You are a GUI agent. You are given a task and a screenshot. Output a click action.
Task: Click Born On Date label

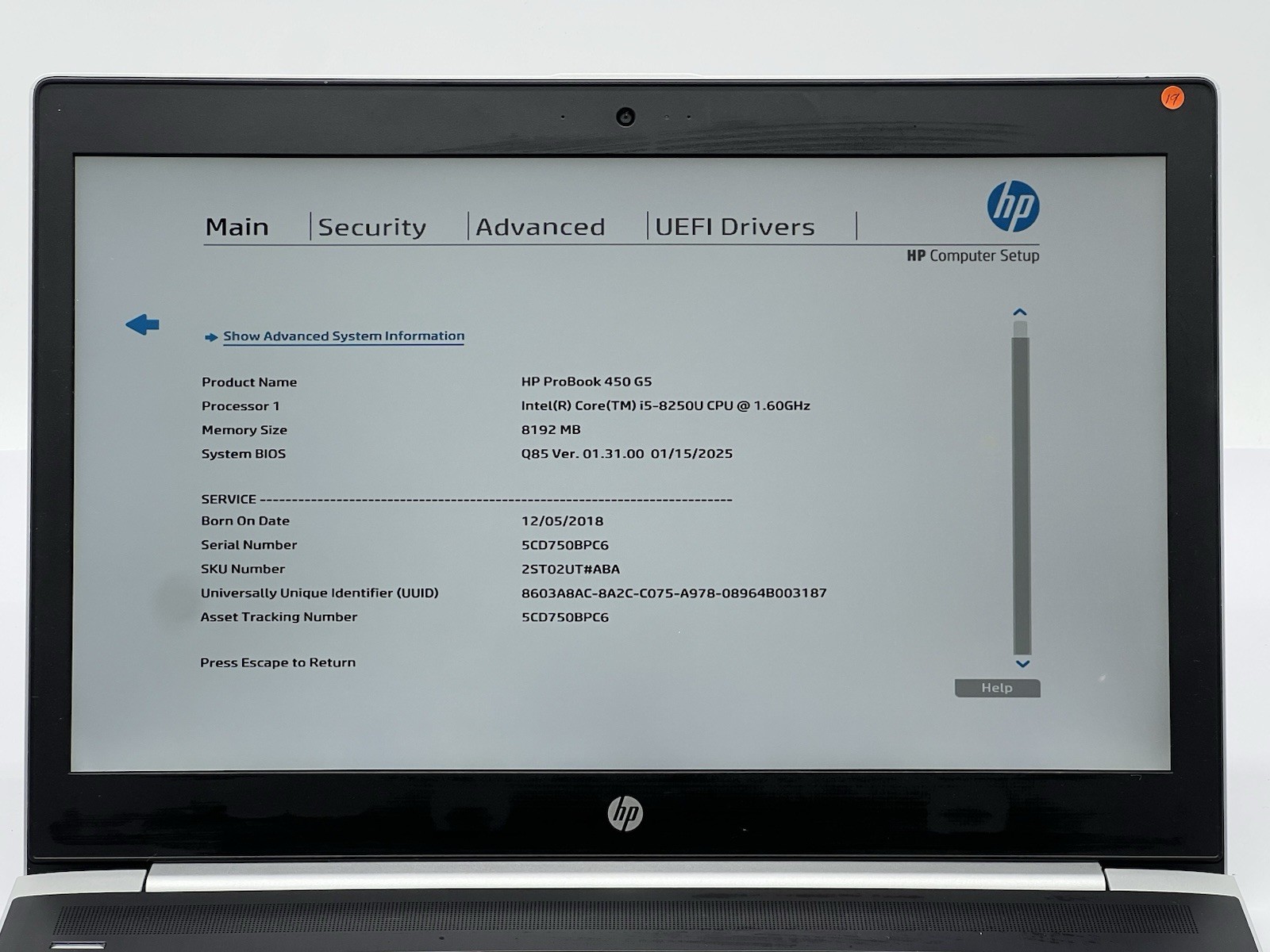coord(245,521)
